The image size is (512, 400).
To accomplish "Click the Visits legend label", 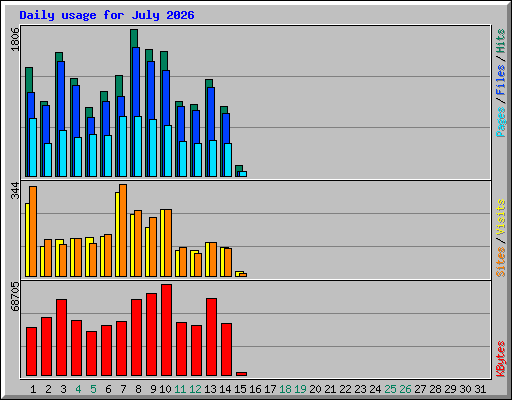I will click(501, 217).
